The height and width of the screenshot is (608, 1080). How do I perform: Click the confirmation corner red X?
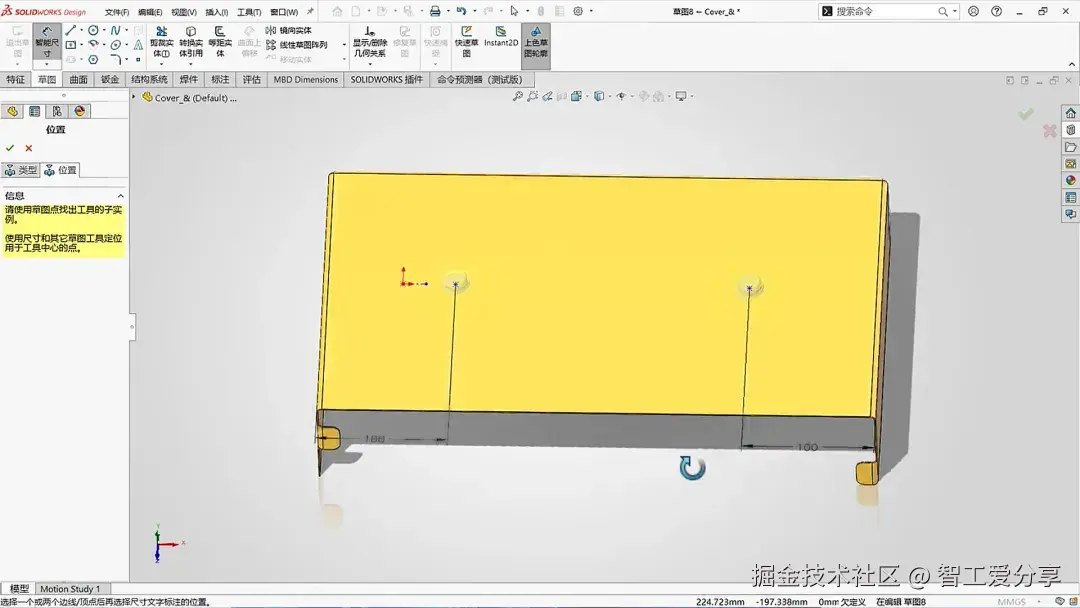click(1049, 130)
